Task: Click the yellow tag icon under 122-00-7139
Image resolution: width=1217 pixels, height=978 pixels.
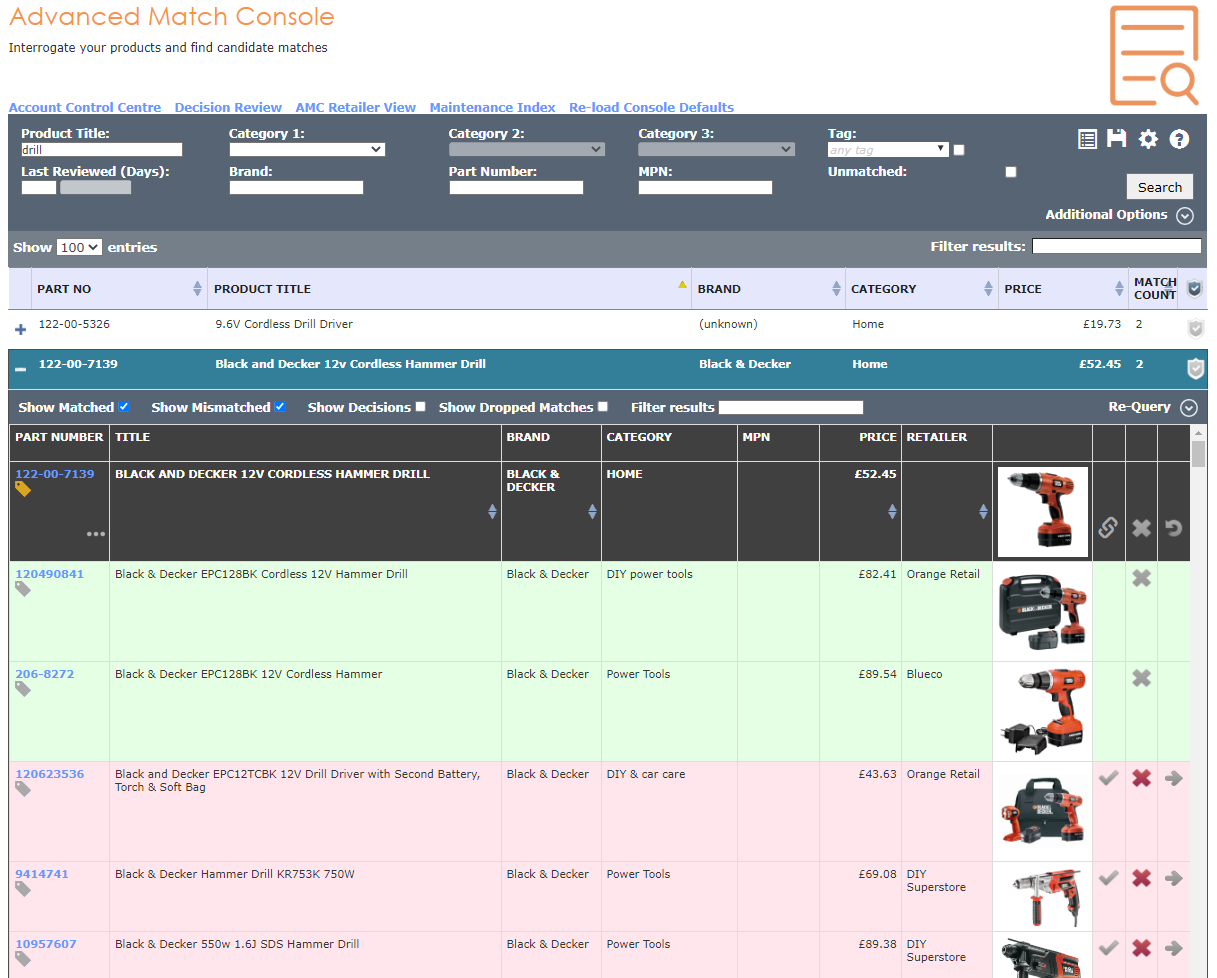Action: (x=22, y=489)
